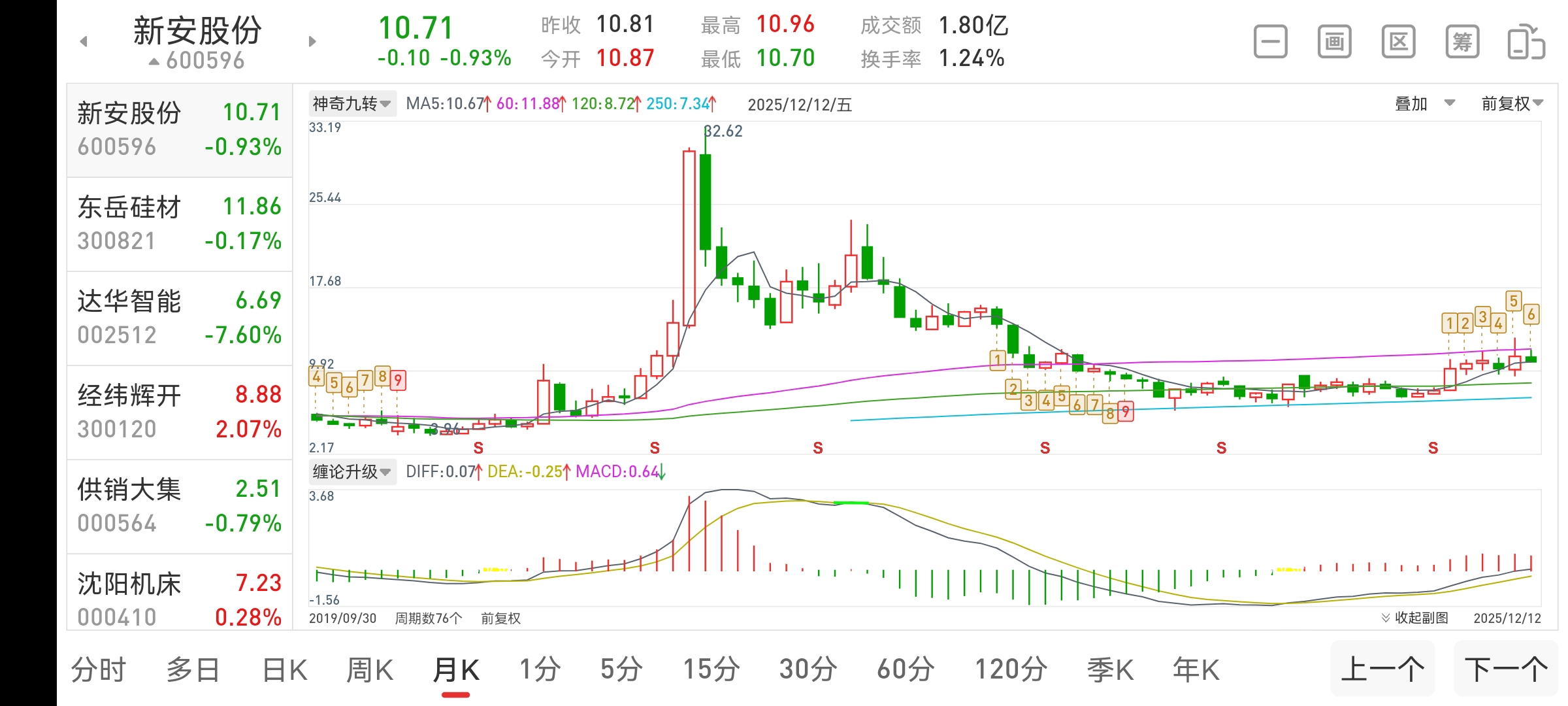
Task: Click the 上一个 previous stock button
Action: [x=1383, y=669]
